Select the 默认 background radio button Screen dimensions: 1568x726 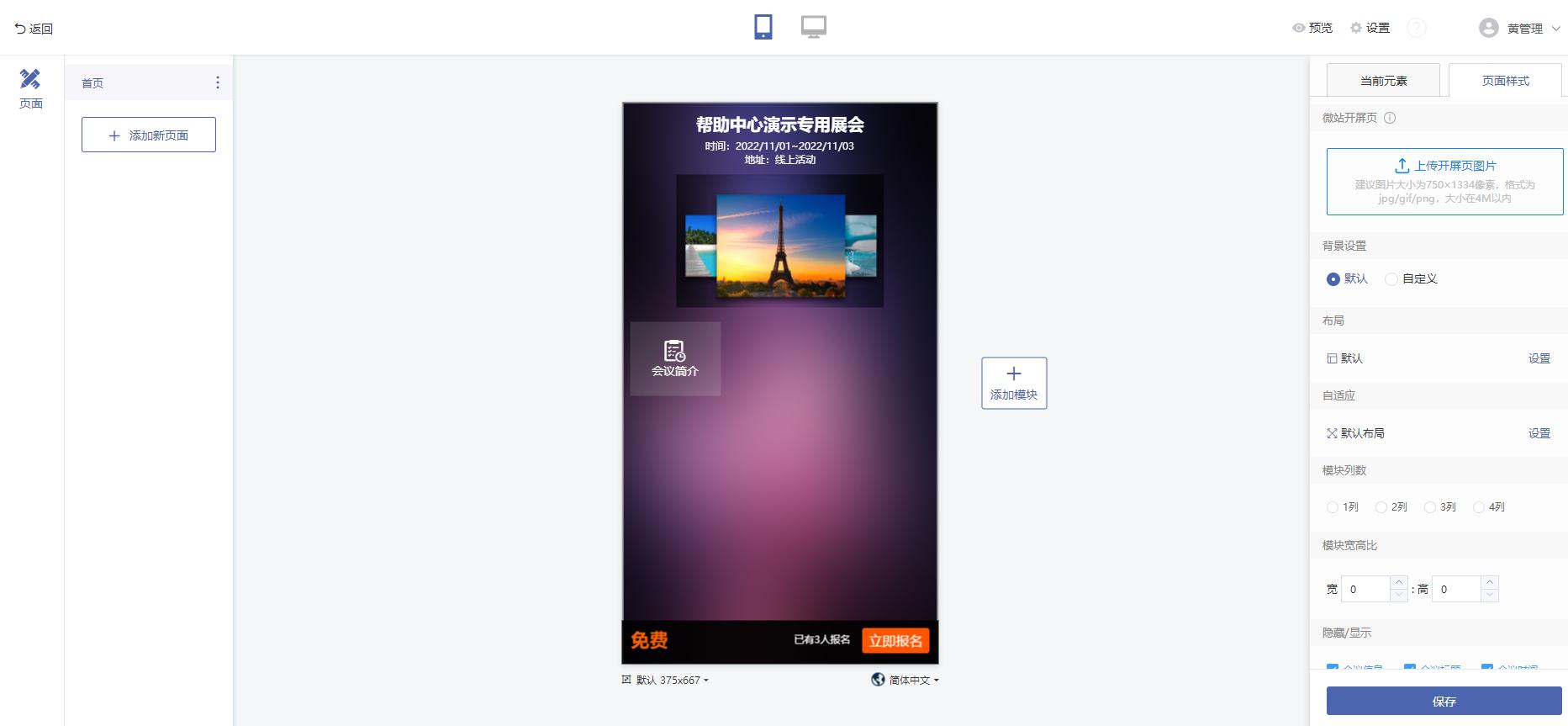pyautogui.click(x=1333, y=278)
